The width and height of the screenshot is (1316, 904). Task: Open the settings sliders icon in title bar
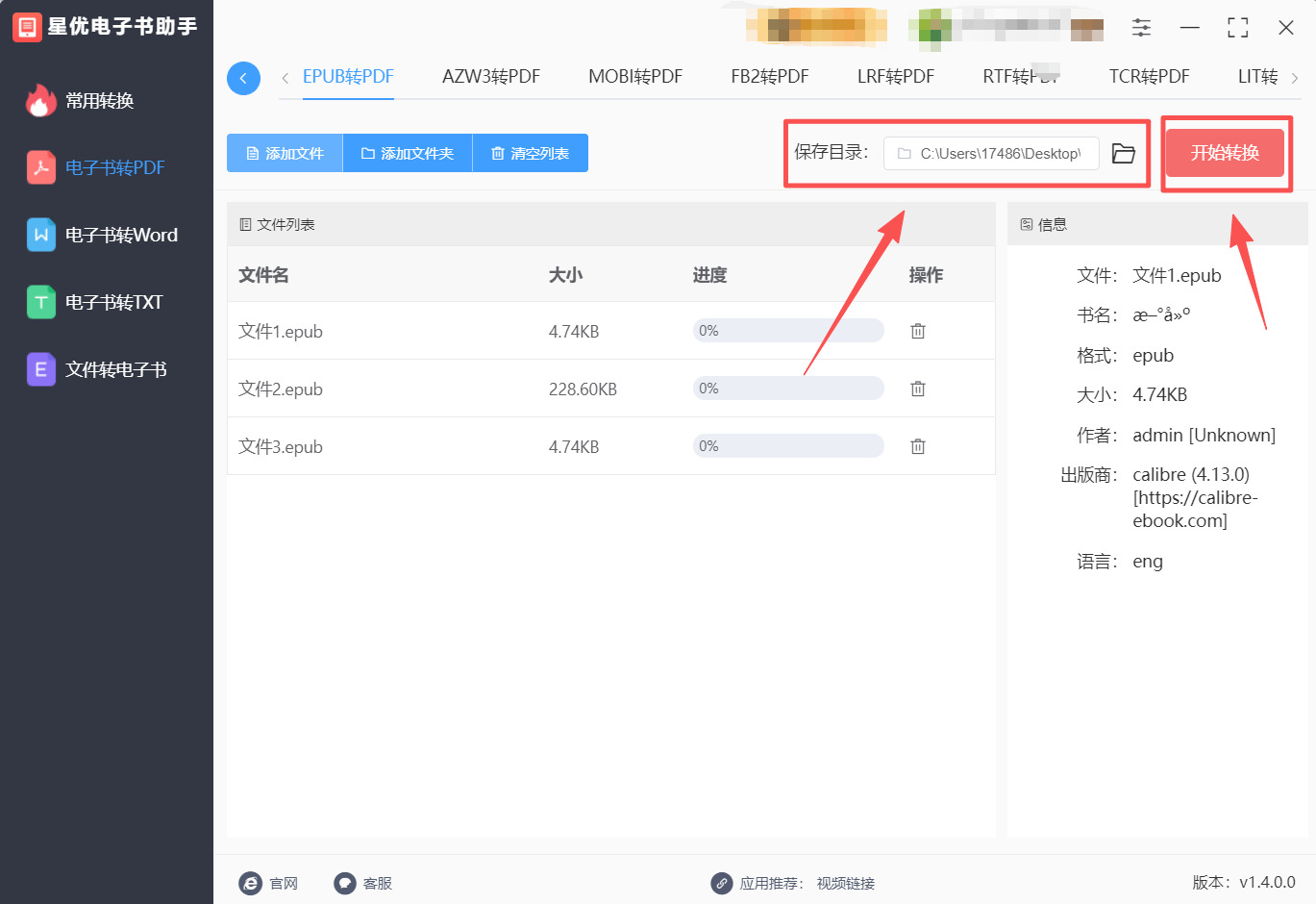[x=1141, y=28]
